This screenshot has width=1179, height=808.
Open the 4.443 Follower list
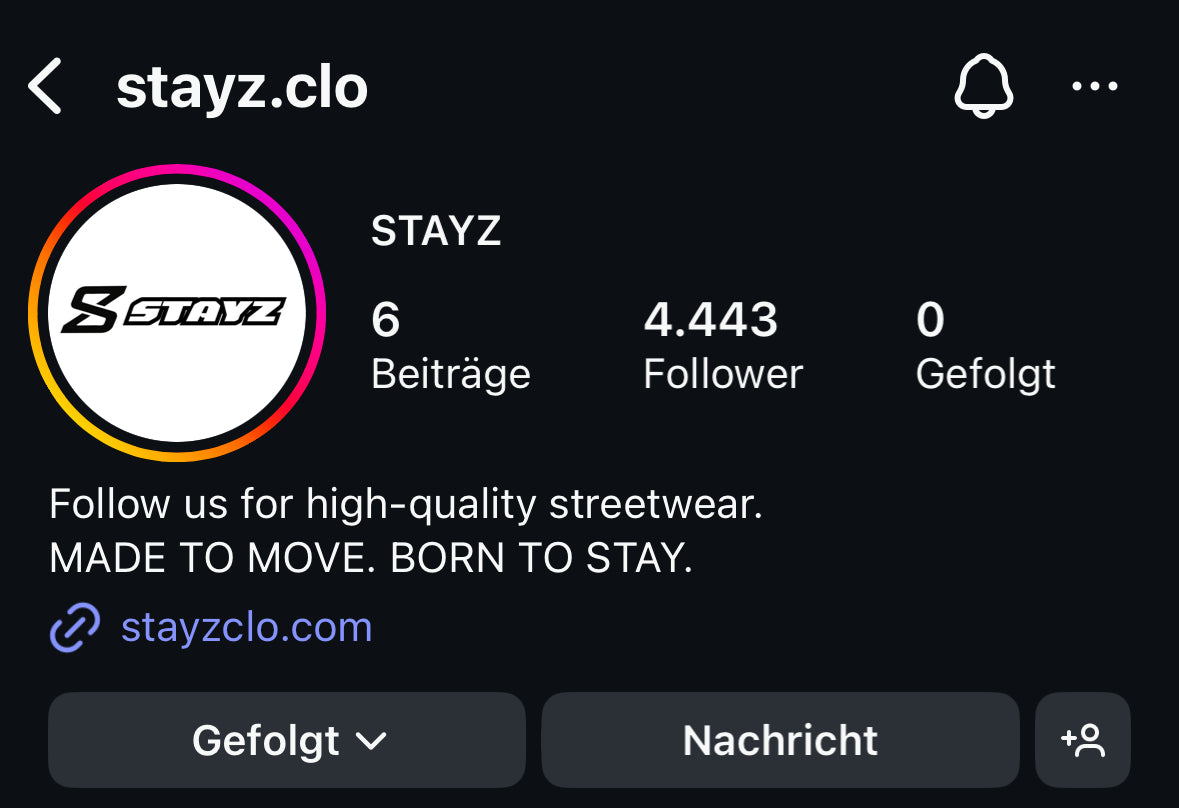[723, 346]
